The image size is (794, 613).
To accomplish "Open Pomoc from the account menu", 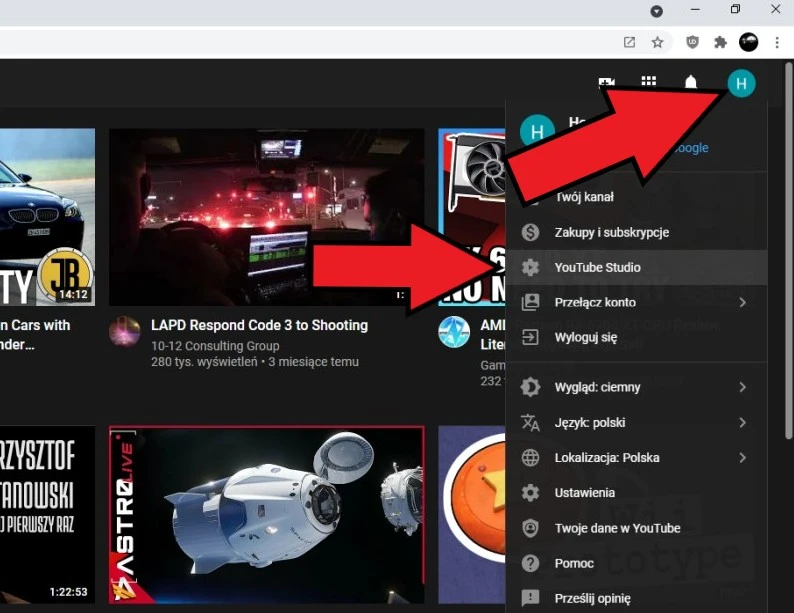I will pos(636,563).
